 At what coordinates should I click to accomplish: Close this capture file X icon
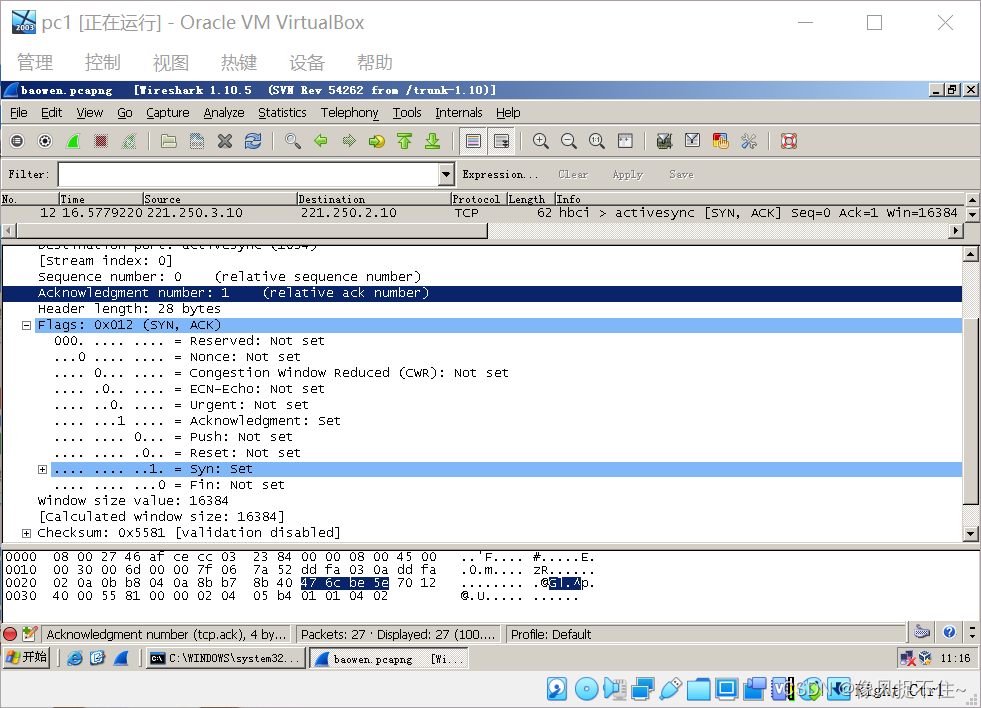225,141
